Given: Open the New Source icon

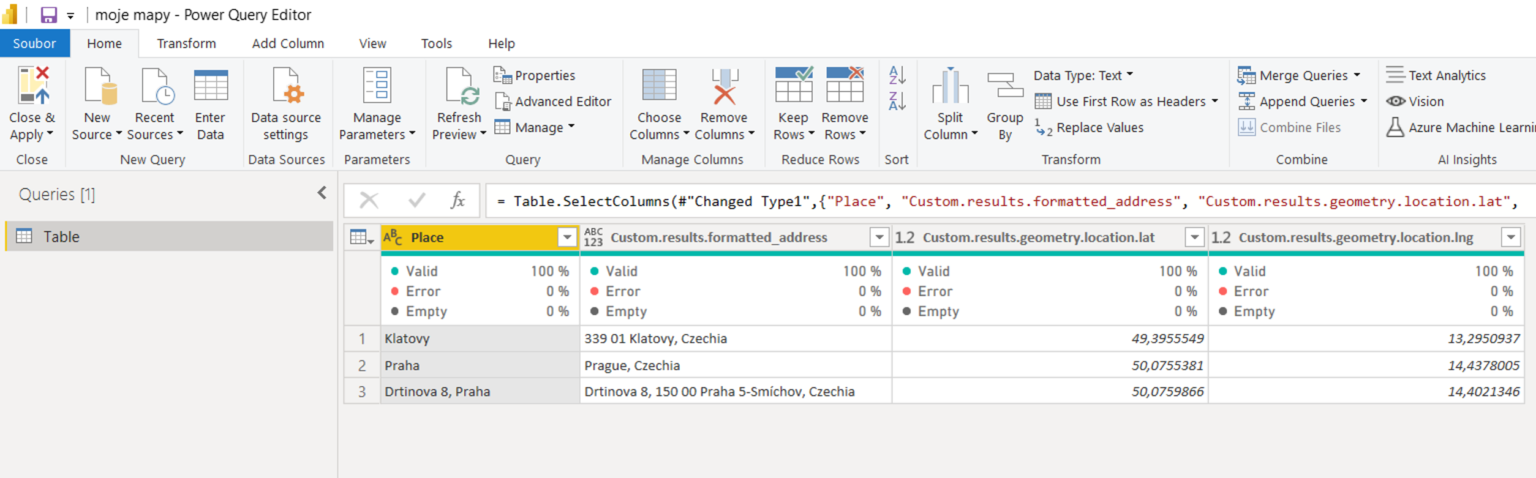Looking at the screenshot, I should coord(98,86).
